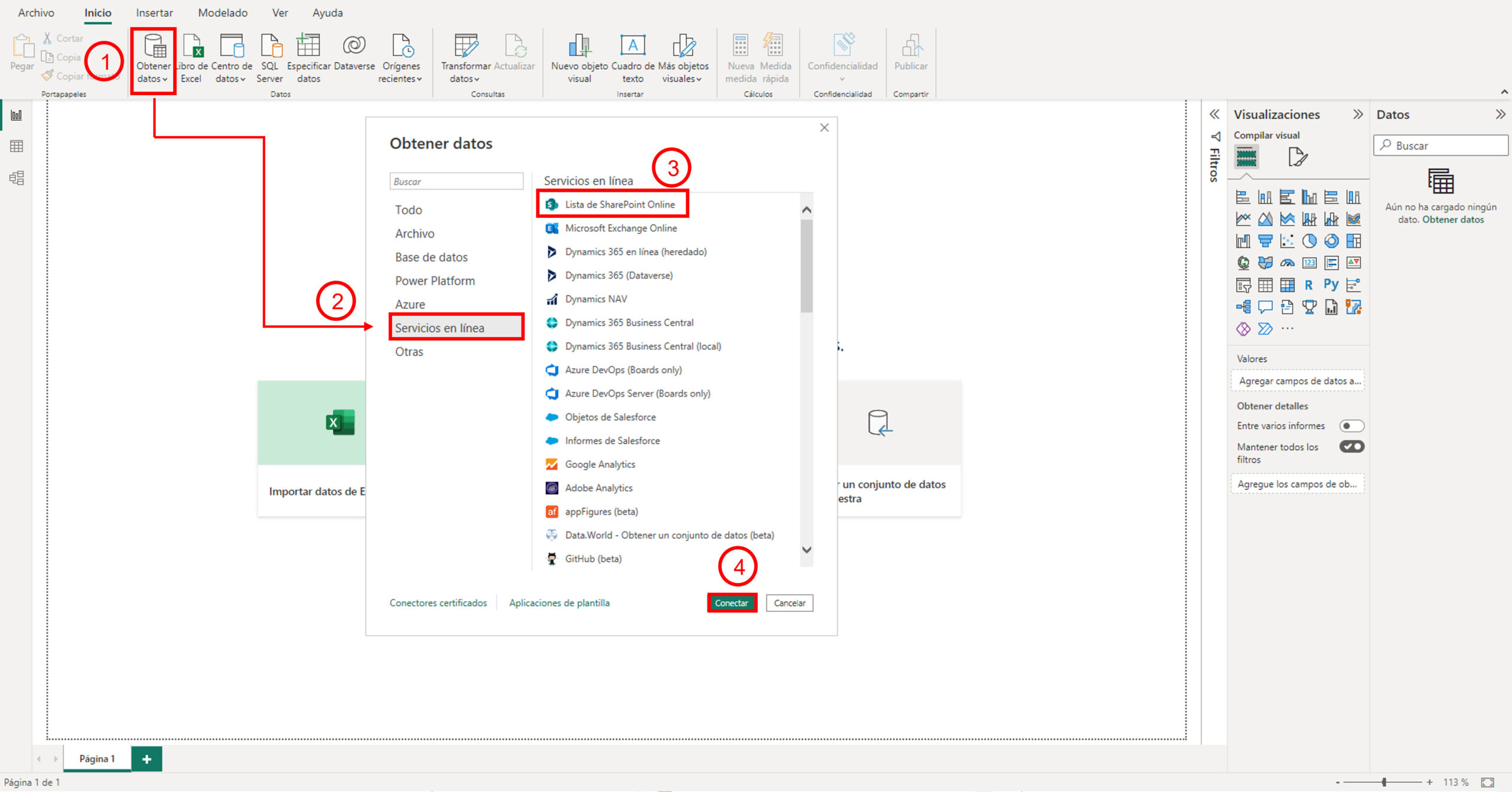Collapse the Visualizaciones pane chevron
Image resolution: width=1512 pixels, height=792 pixels.
click(x=1358, y=114)
